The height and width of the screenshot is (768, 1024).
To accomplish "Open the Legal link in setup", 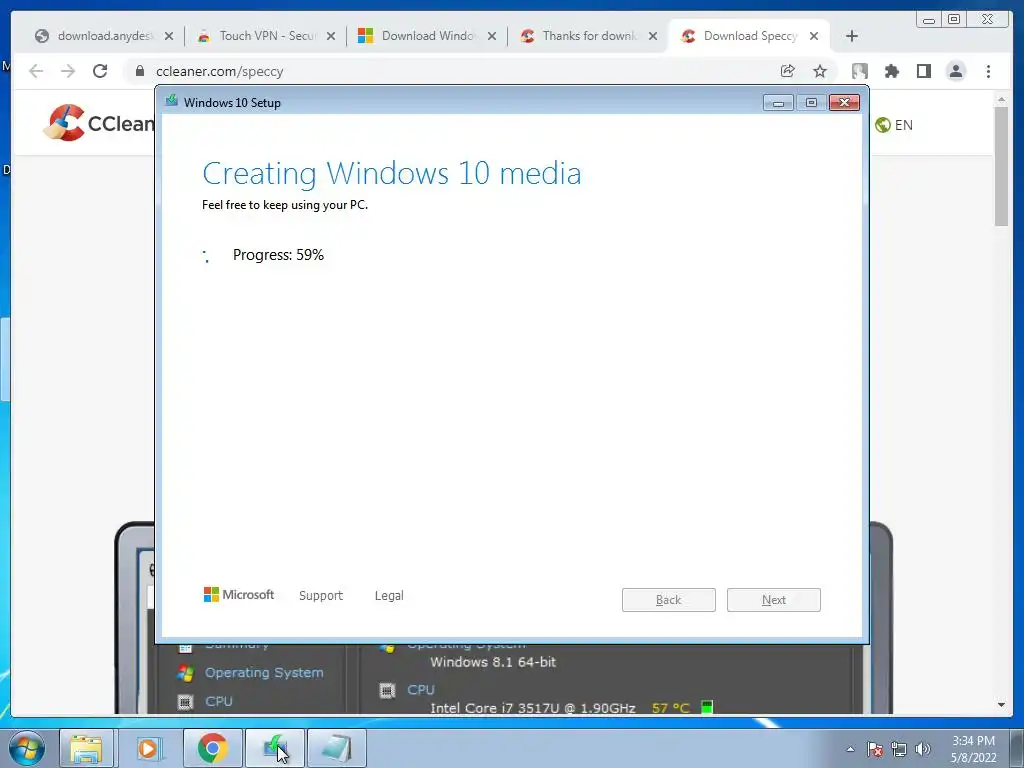I will click(389, 596).
